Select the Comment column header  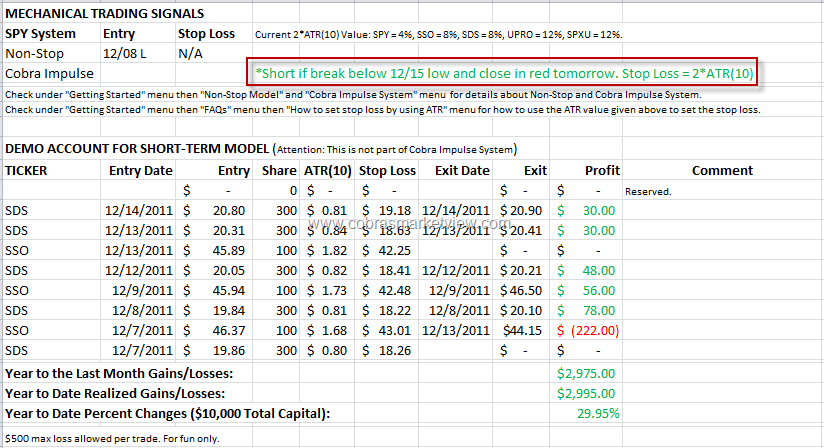pyautogui.click(x=722, y=171)
